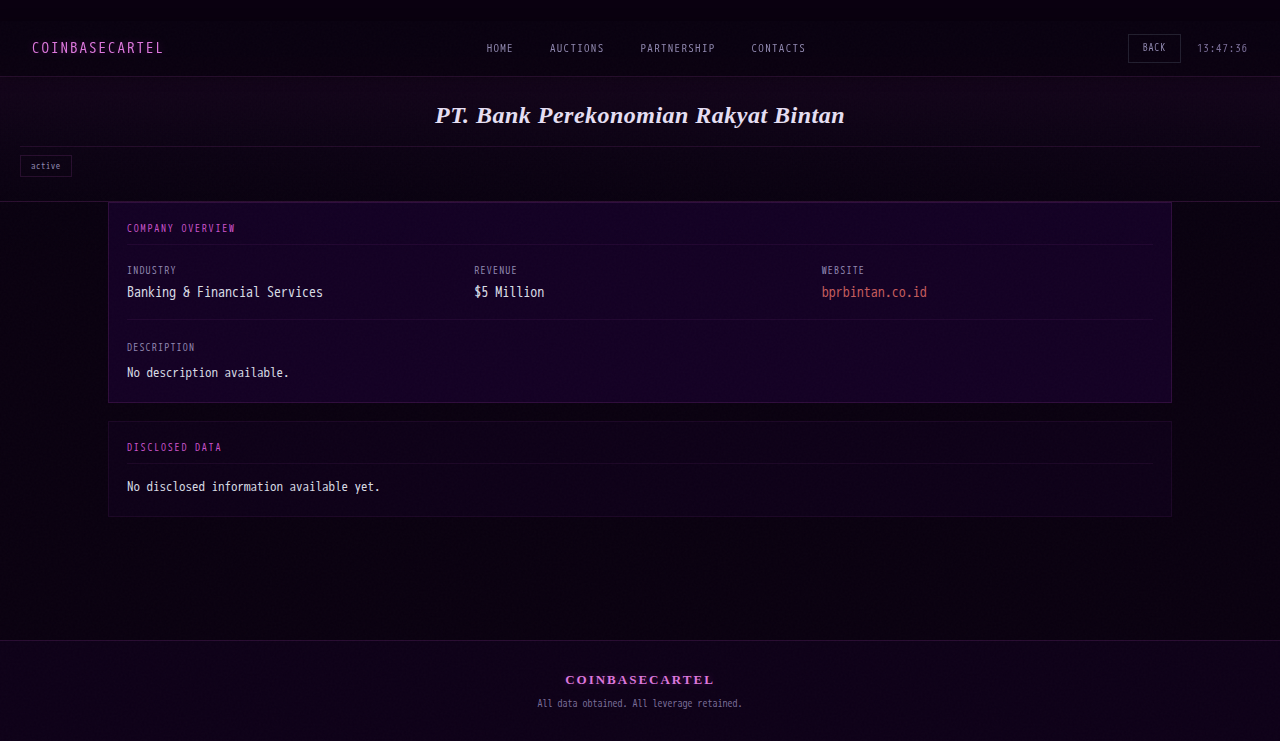Select the page title PT. Bank Perekonomian Rakyat Bintan
Image resolution: width=1280 pixels, height=741 pixels.
click(x=640, y=115)
